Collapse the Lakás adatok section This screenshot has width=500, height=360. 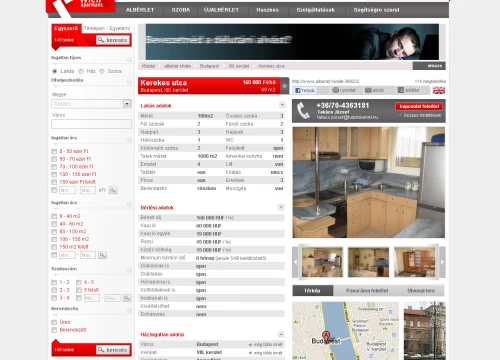pyautogui.click(x=282, y=105)
